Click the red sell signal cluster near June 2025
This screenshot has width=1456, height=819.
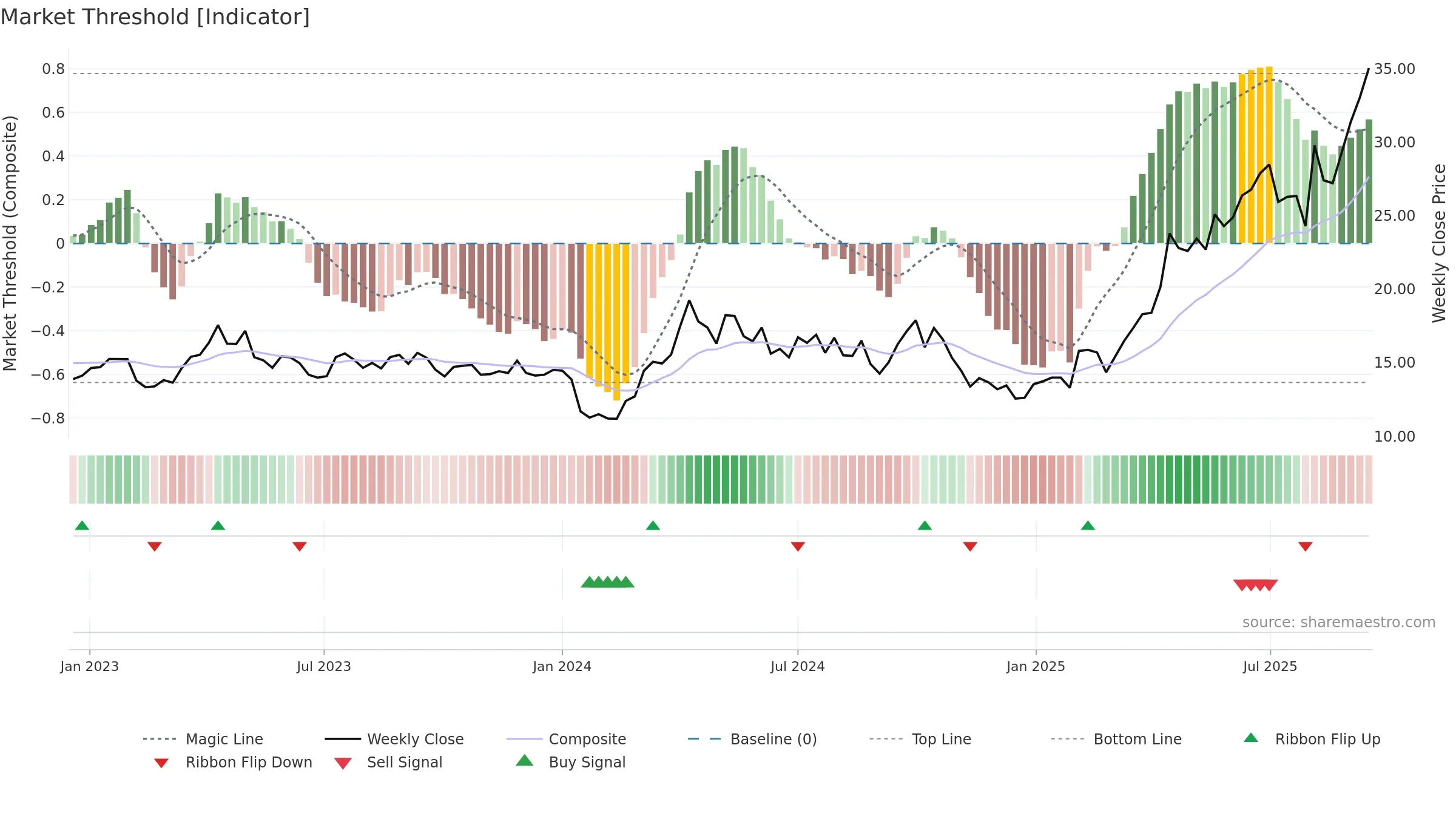pyautogui.click(x=1256, y=585)
